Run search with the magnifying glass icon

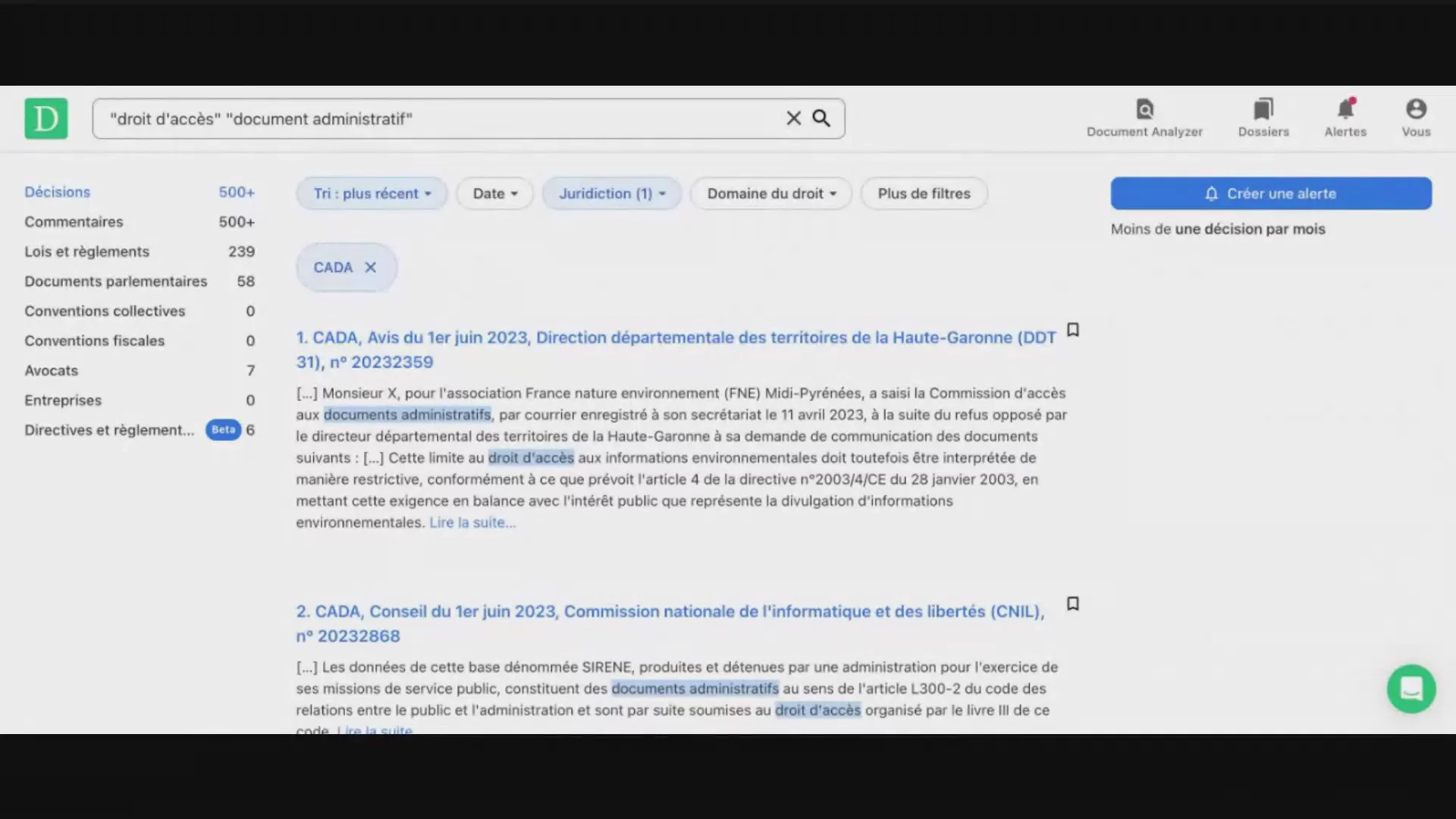click(x=821, y=118)
